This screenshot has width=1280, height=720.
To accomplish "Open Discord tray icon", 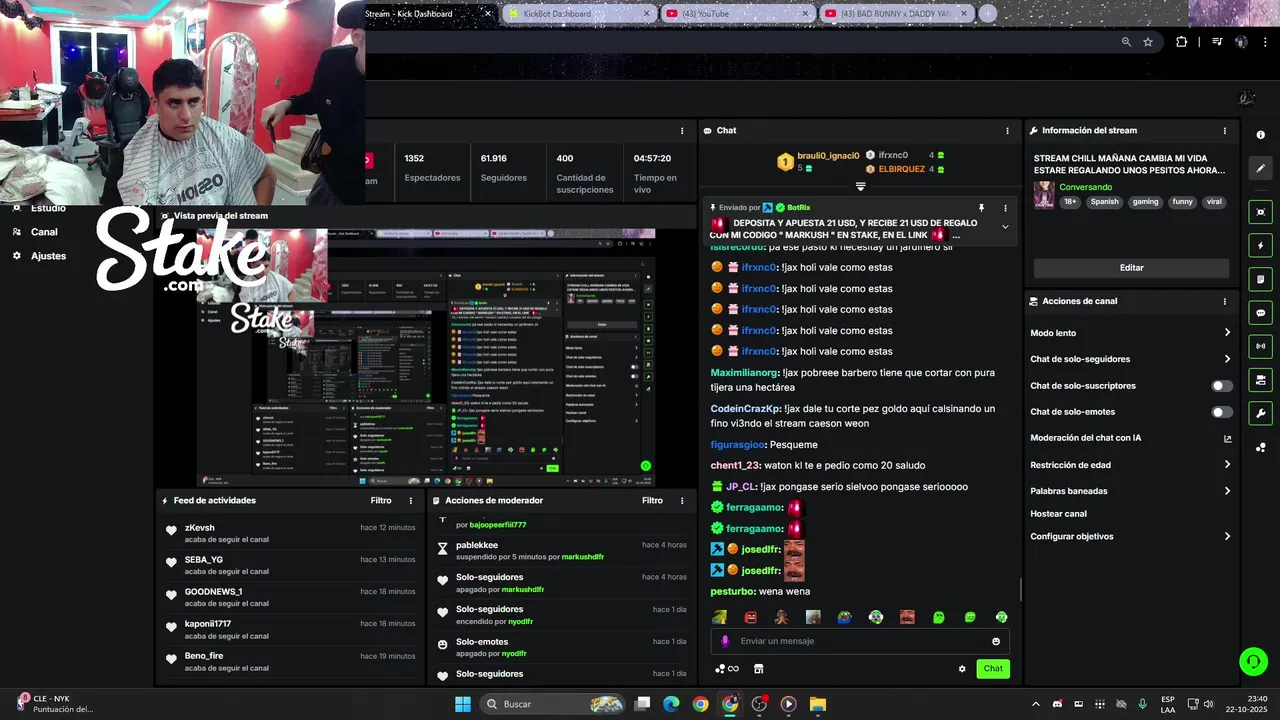I will [1057, 704].
